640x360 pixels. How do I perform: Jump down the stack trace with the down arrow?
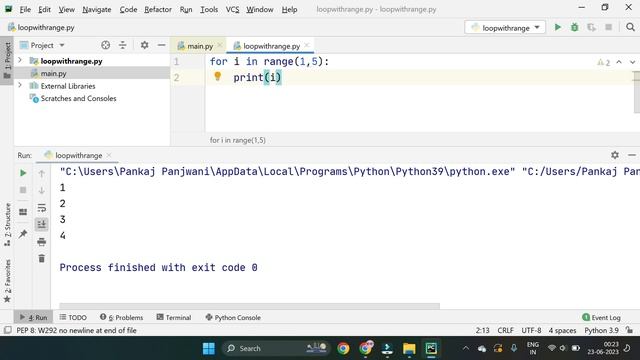[42, 191]
